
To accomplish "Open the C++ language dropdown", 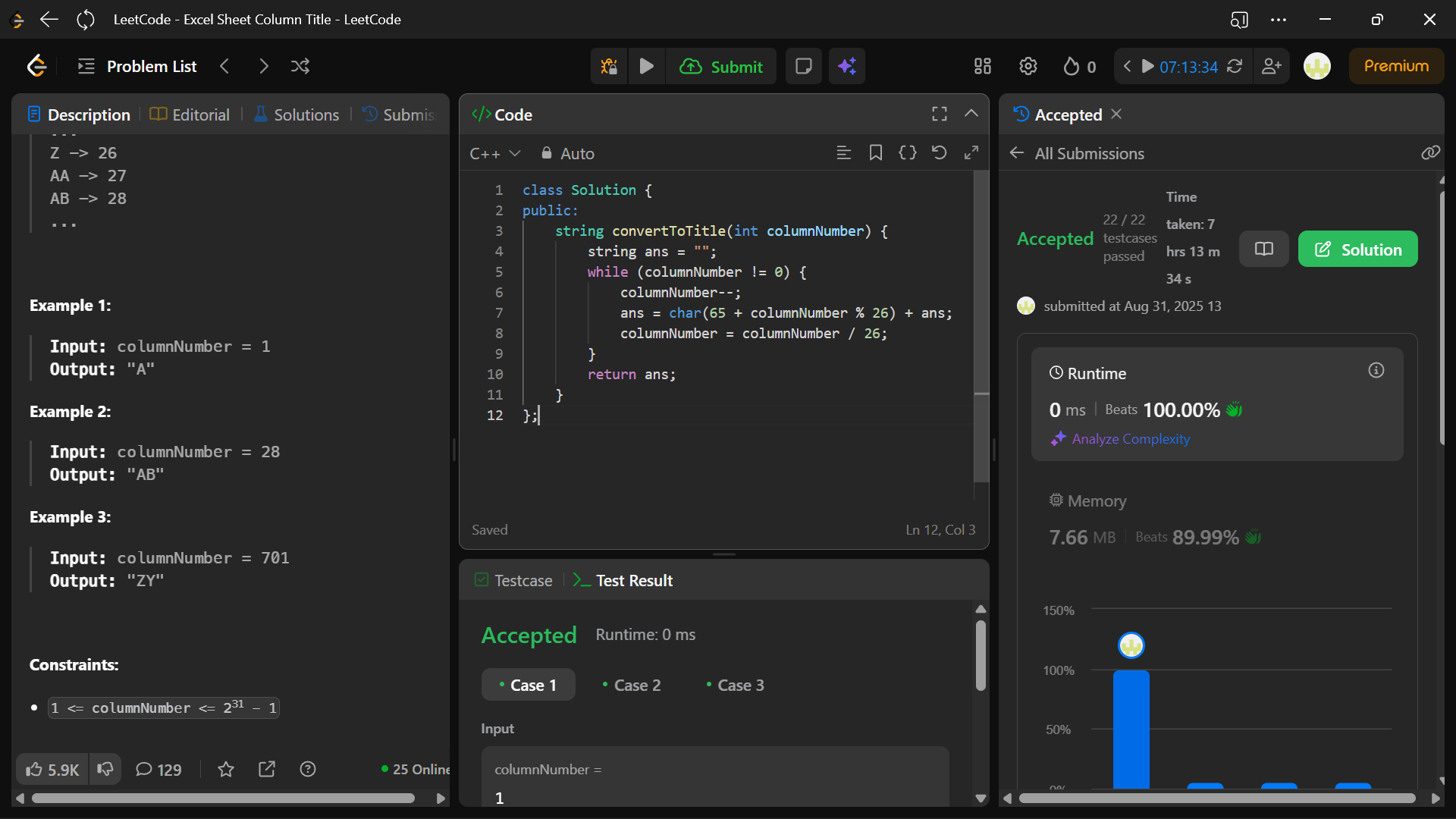I will (494, 154).
